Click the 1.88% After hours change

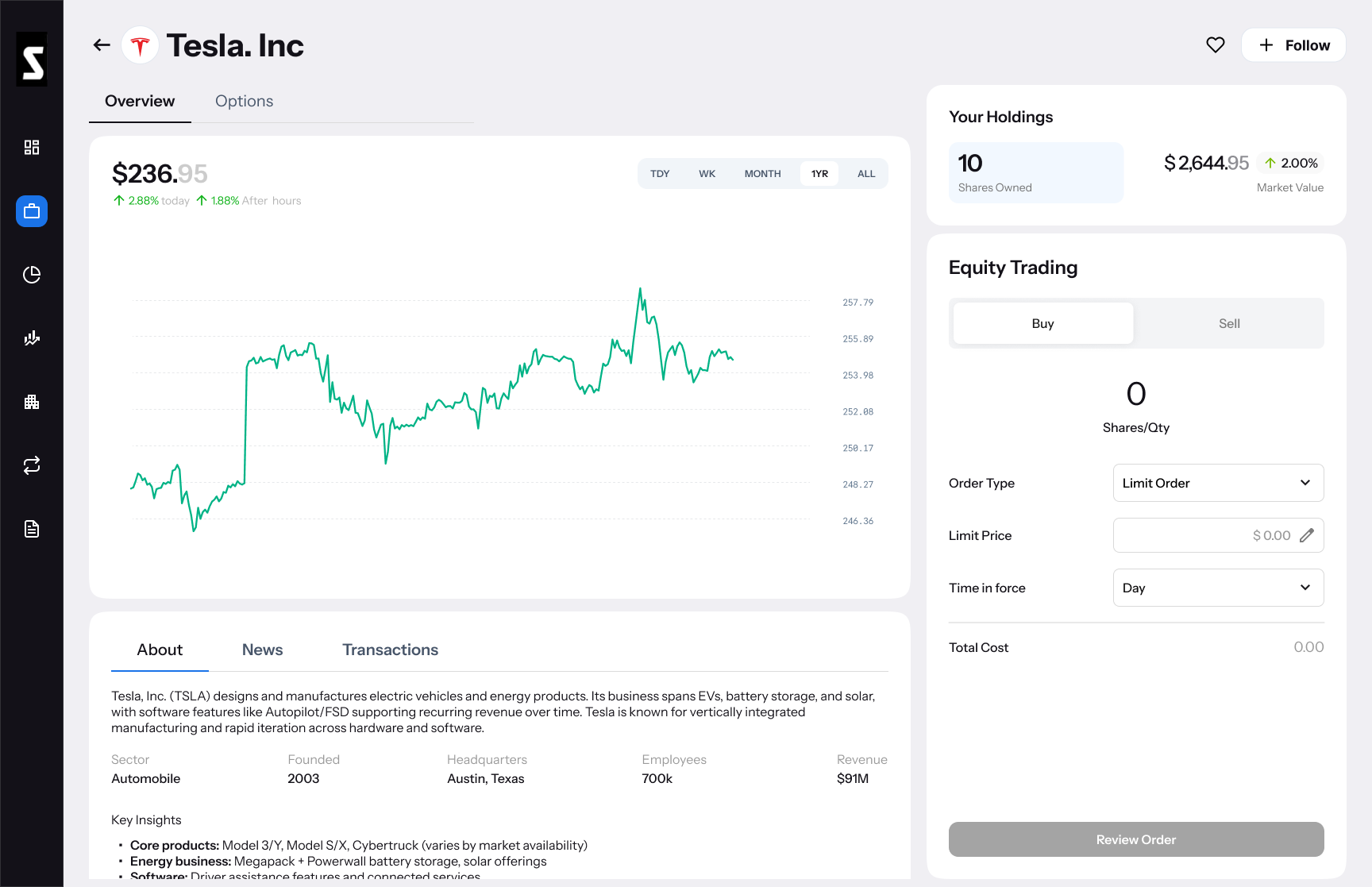pyautogui.click(x=249, y=201)
